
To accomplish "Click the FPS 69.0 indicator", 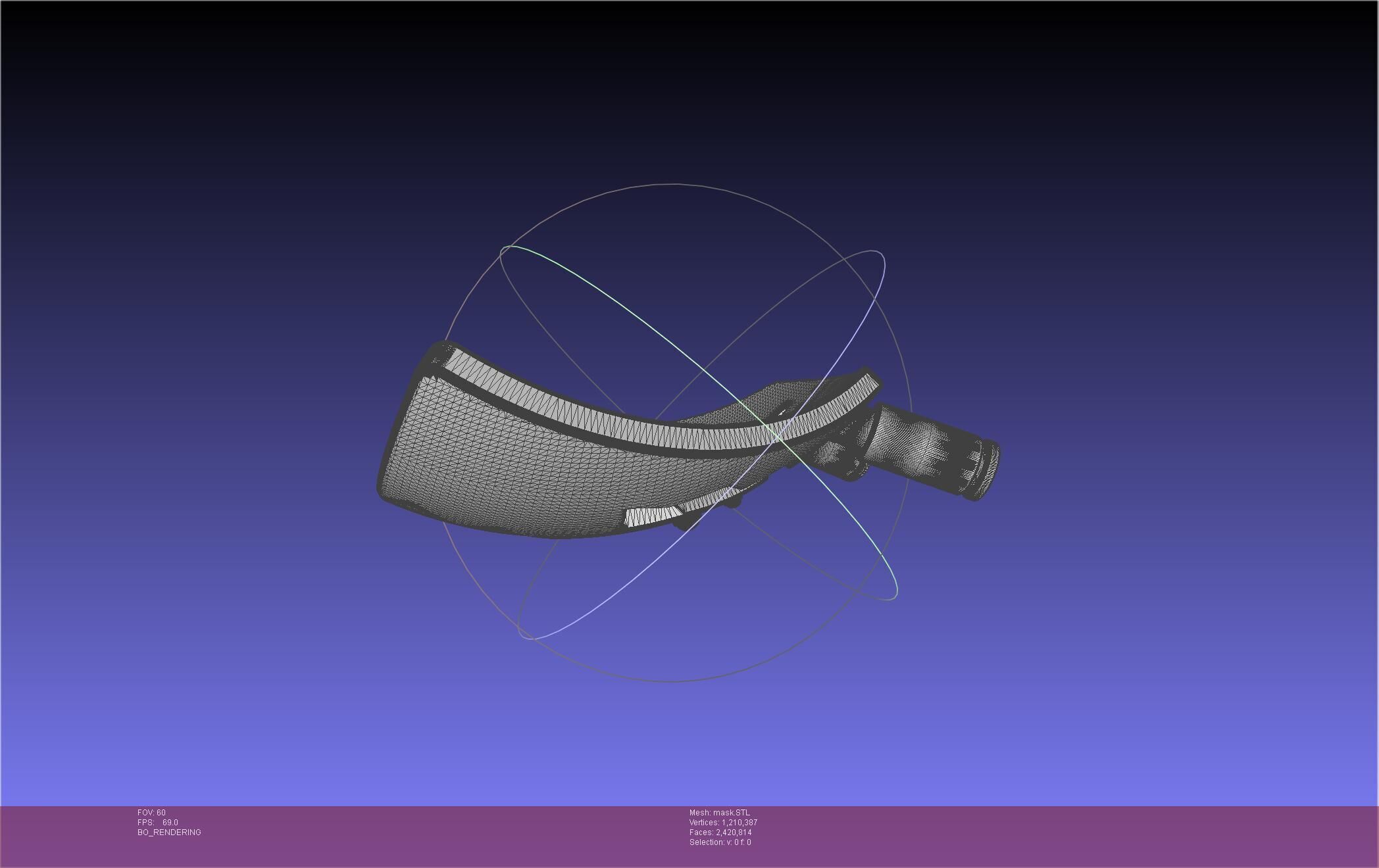I will pos(158,823).
